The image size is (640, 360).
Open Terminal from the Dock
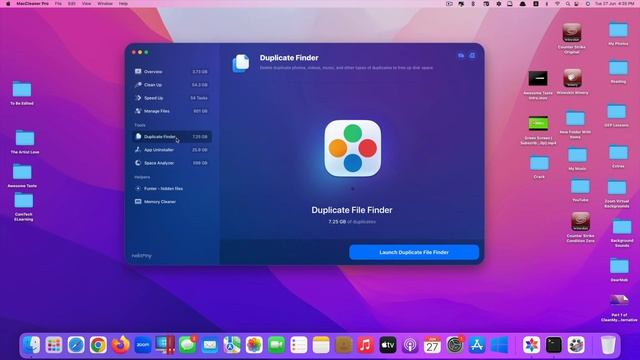click(x=554, y=345)
